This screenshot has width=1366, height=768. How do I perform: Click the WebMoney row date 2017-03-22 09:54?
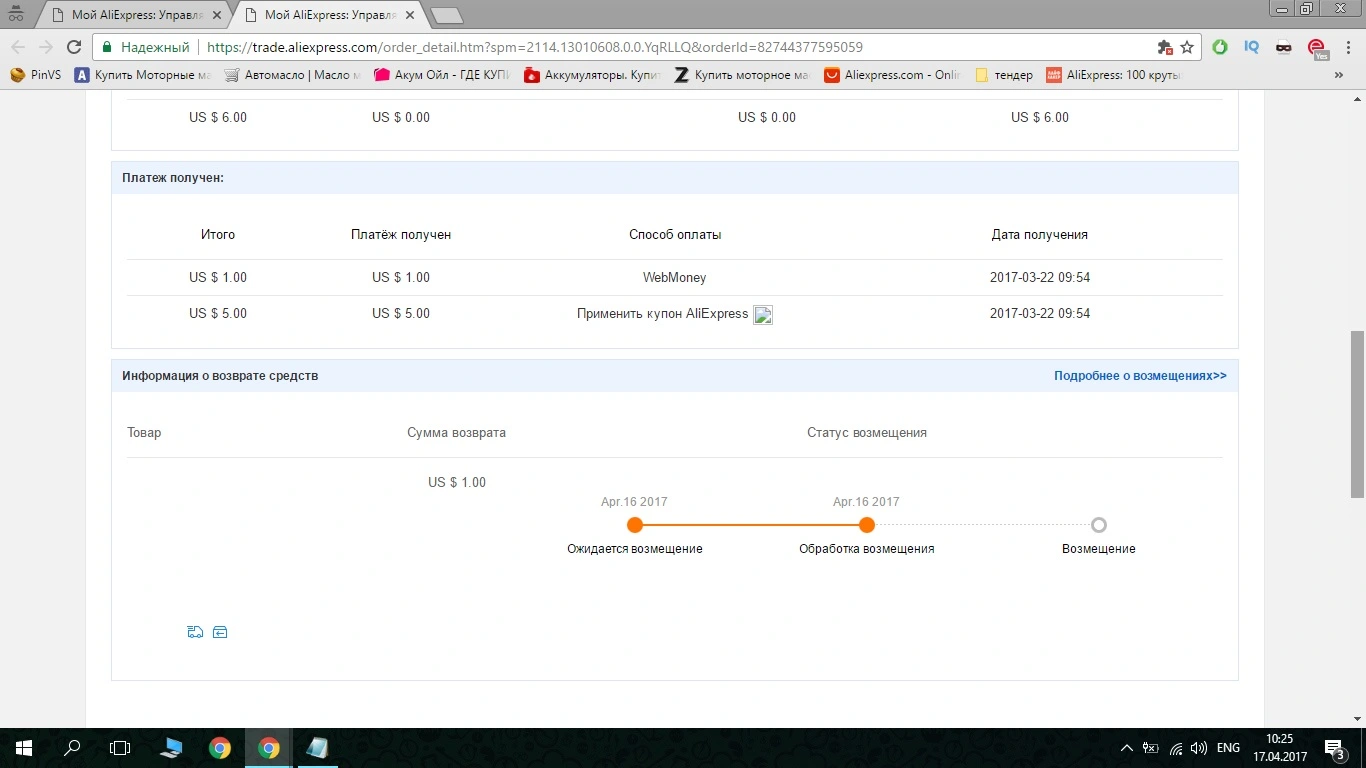click(x=1040, y=278)
